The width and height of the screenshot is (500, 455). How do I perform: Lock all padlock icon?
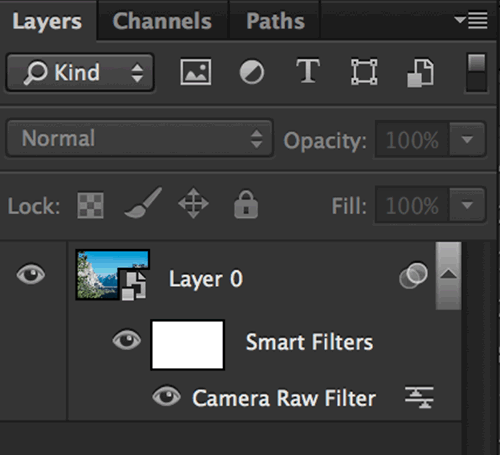246,204
